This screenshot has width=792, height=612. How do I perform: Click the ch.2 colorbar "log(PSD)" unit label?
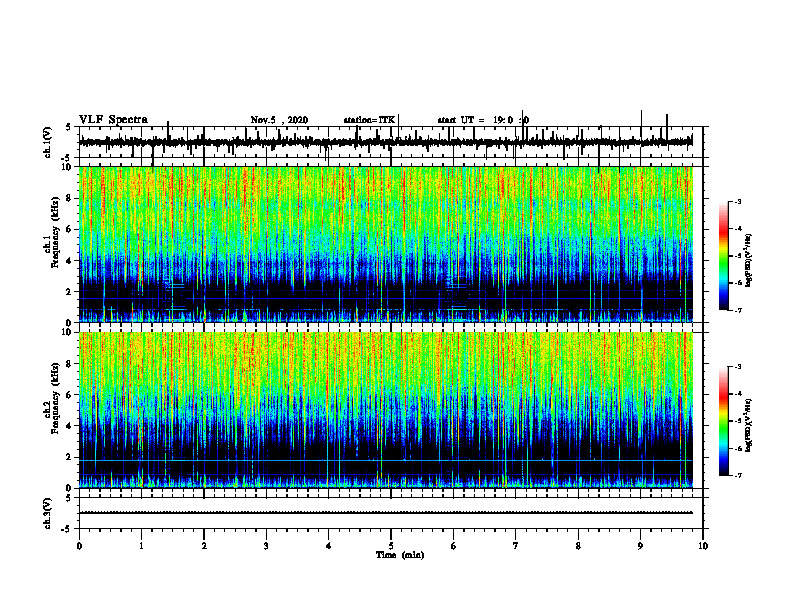pos(749,425)
